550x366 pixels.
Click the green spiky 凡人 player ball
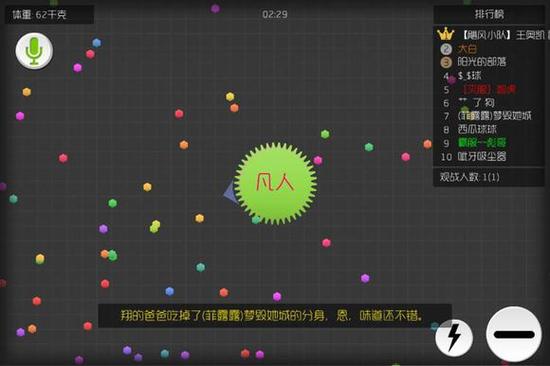275,183
